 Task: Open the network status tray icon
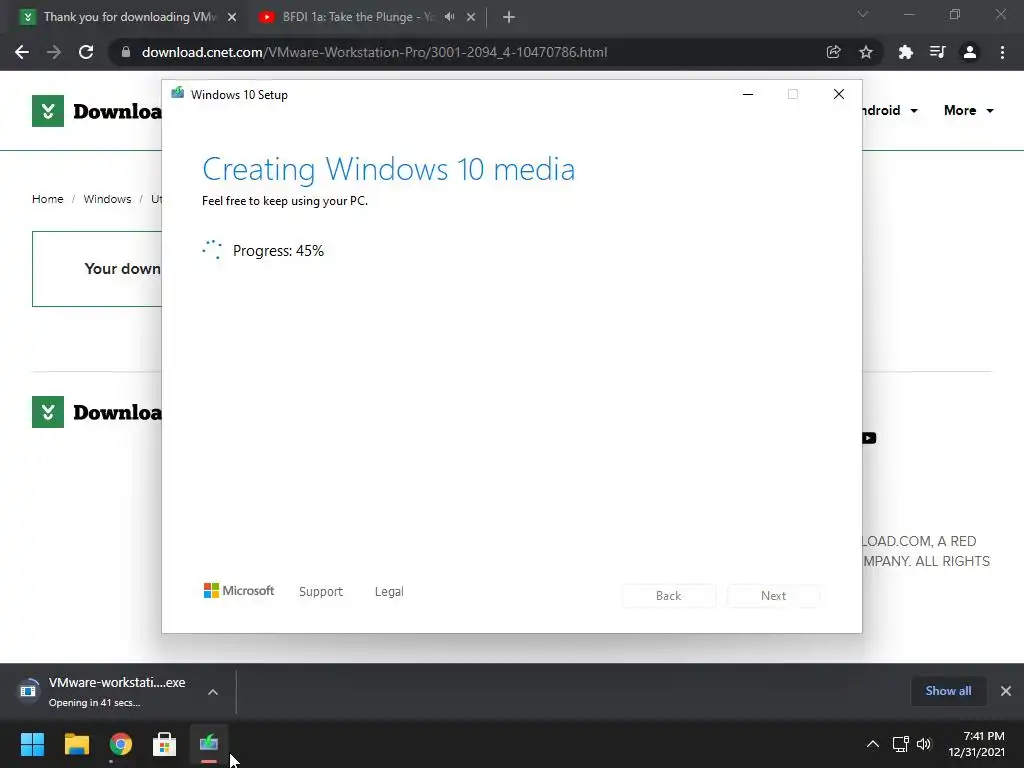[901, 744]
